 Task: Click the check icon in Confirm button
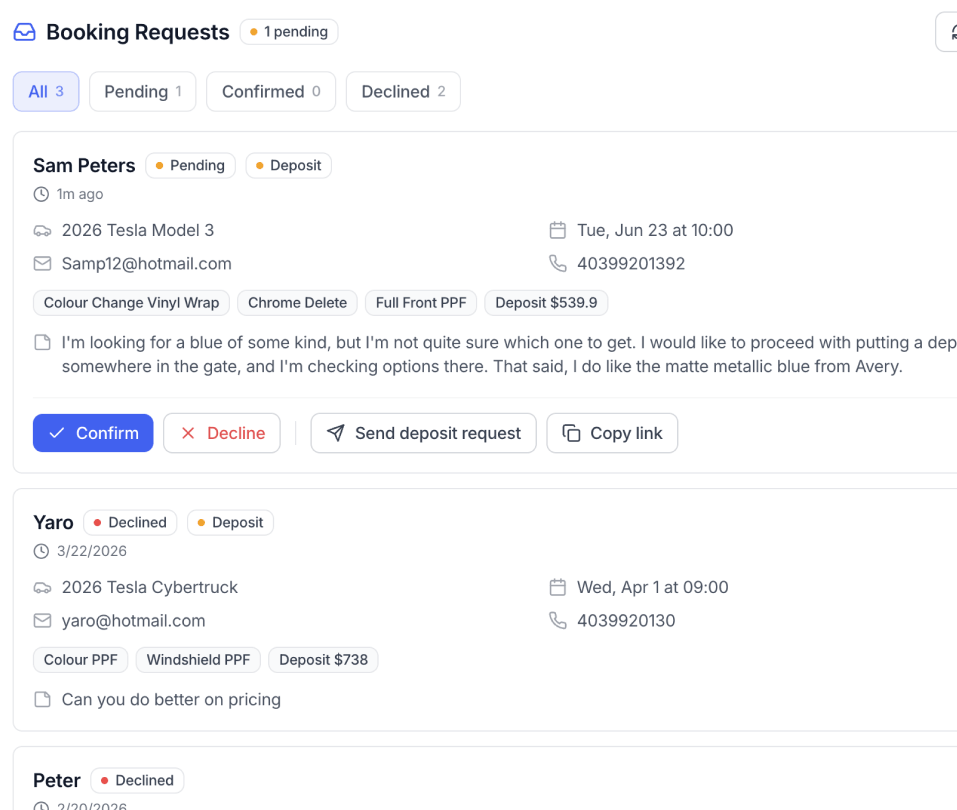[57, 433]
